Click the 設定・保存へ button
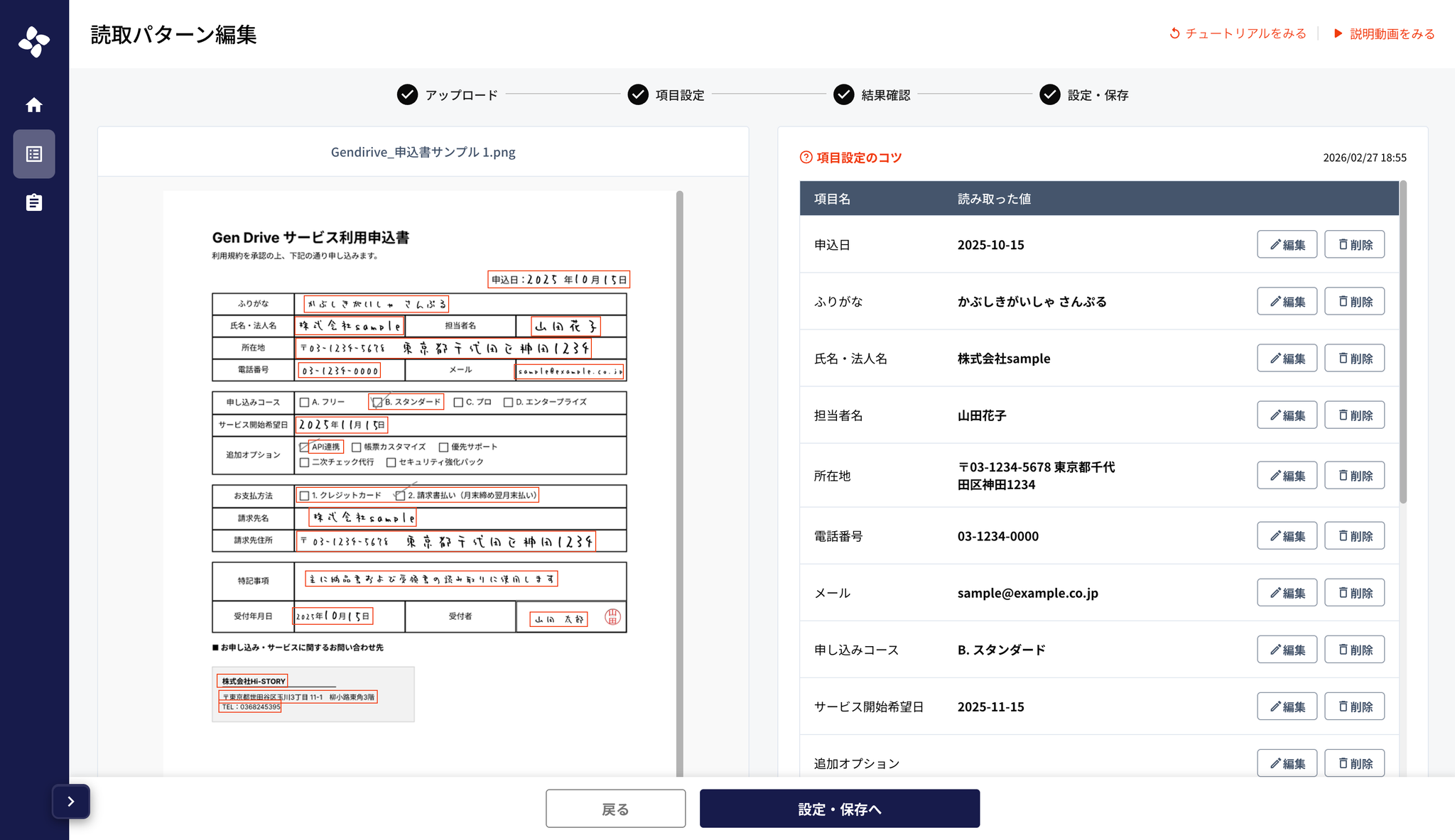1455x840 pixels. click(x=839, y=809)
